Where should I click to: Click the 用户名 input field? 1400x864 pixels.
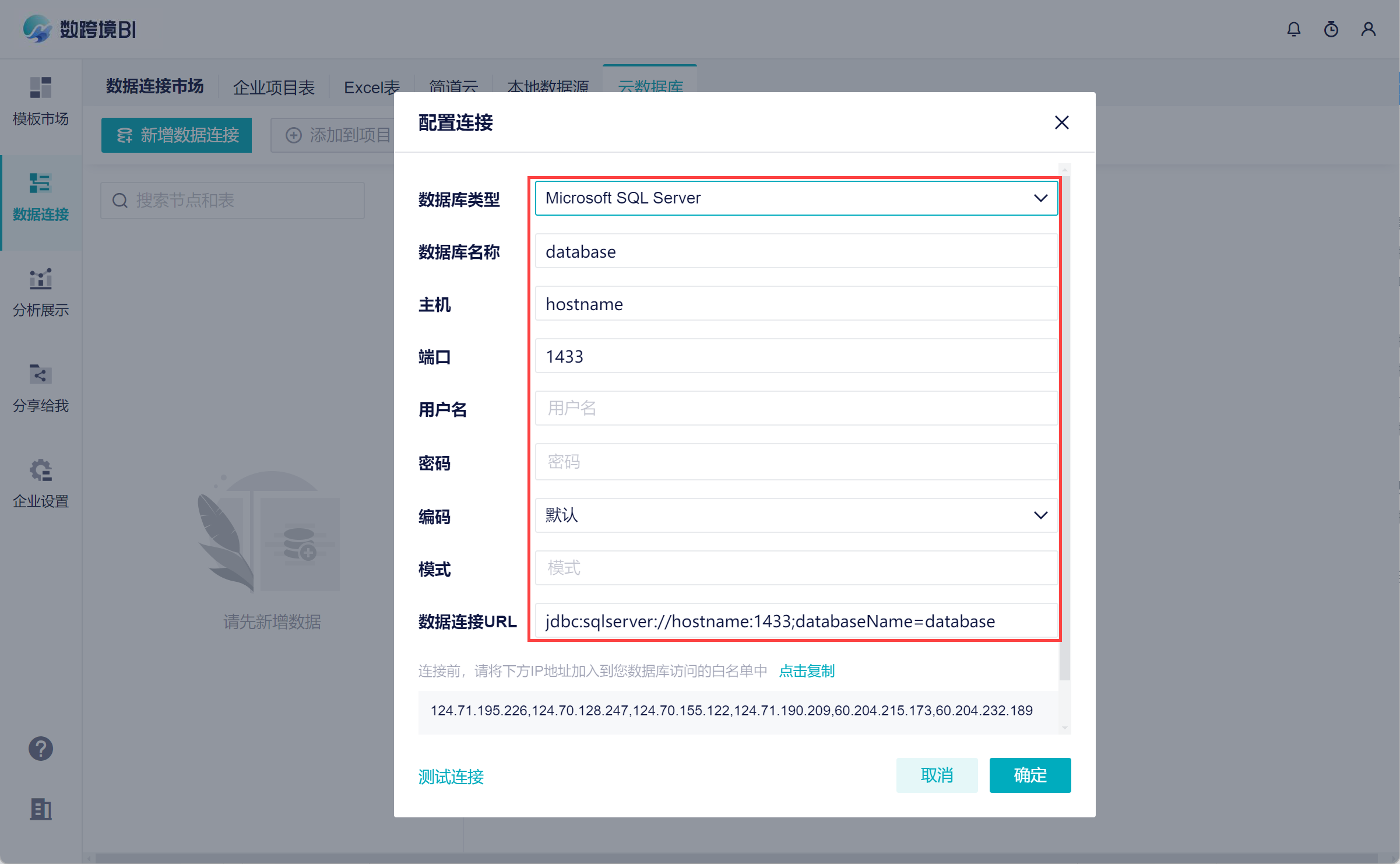tap(796, 408)
